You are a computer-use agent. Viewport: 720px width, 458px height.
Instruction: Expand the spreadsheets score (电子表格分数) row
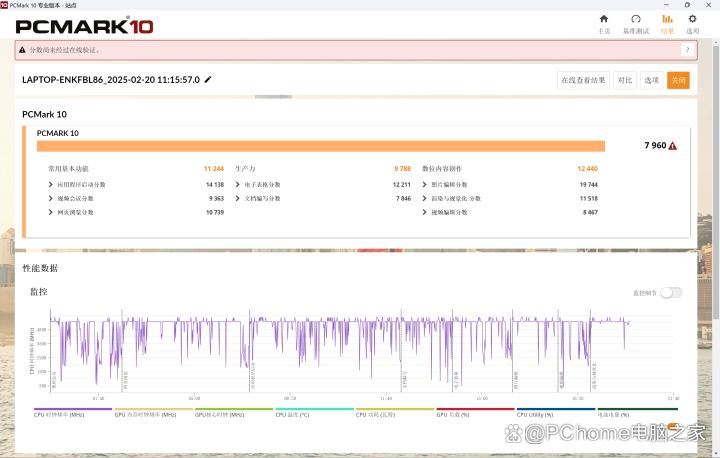pyautogui.click(x=238, y=184)
